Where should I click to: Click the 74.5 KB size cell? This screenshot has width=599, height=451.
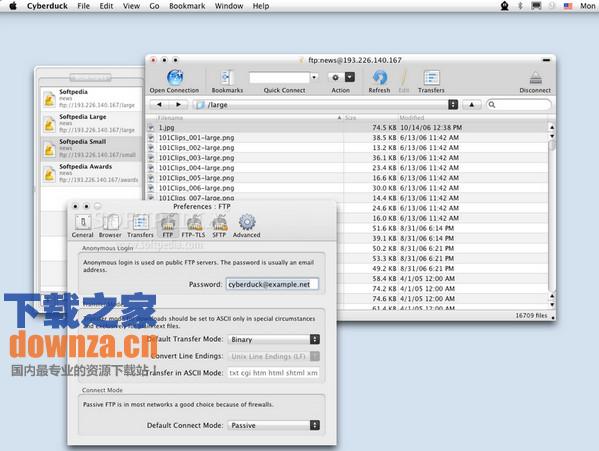[384, 128]
